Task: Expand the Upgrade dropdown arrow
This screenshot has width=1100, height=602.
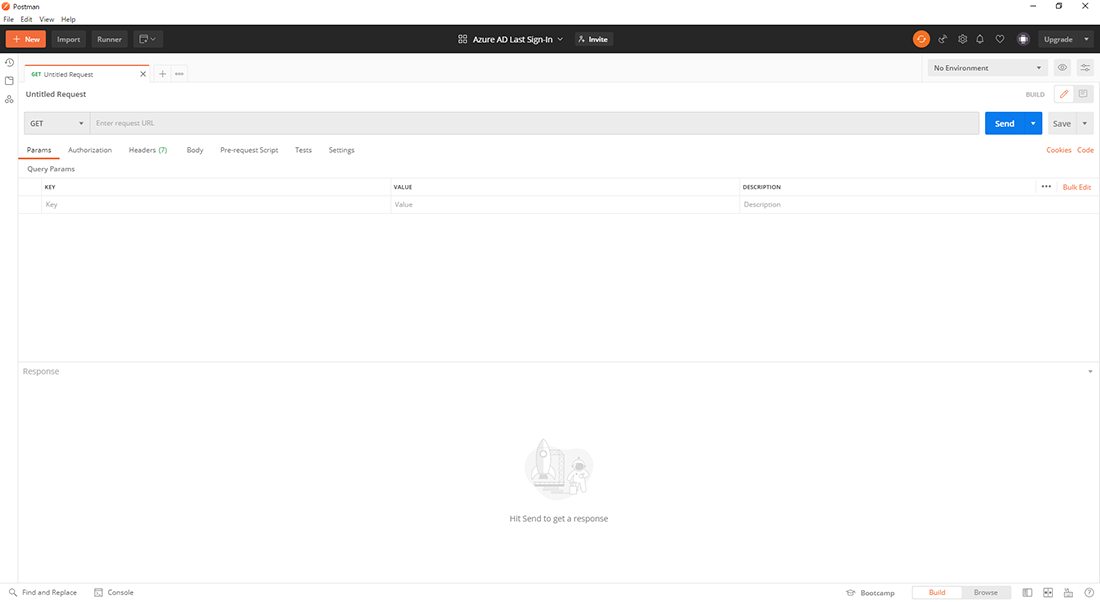Action: pos(1086,39)
